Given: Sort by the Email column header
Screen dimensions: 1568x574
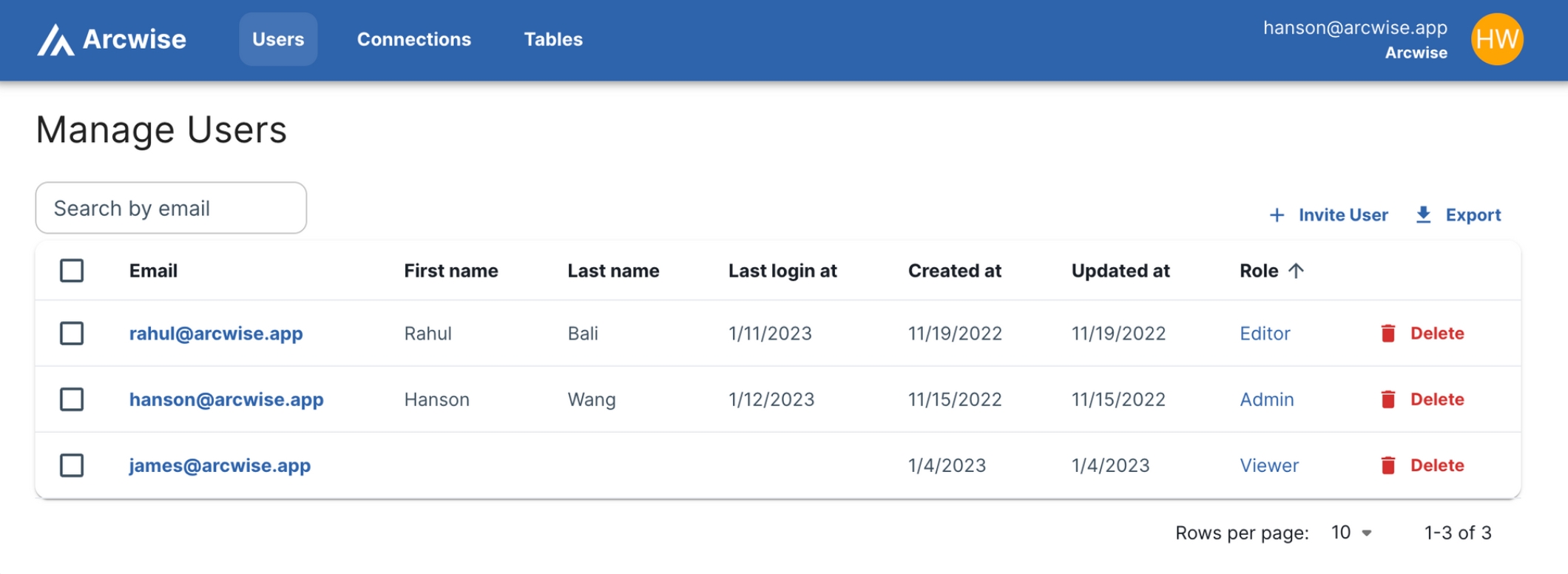Looking at the screenshot, I should coord(153,271).
